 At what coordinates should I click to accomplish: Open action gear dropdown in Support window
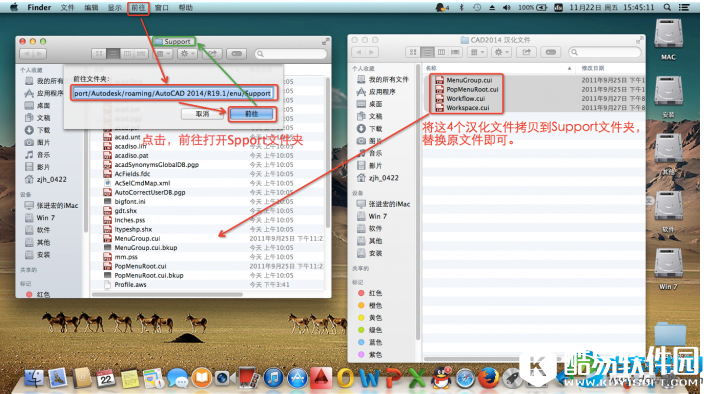click(x=187, y=54)
